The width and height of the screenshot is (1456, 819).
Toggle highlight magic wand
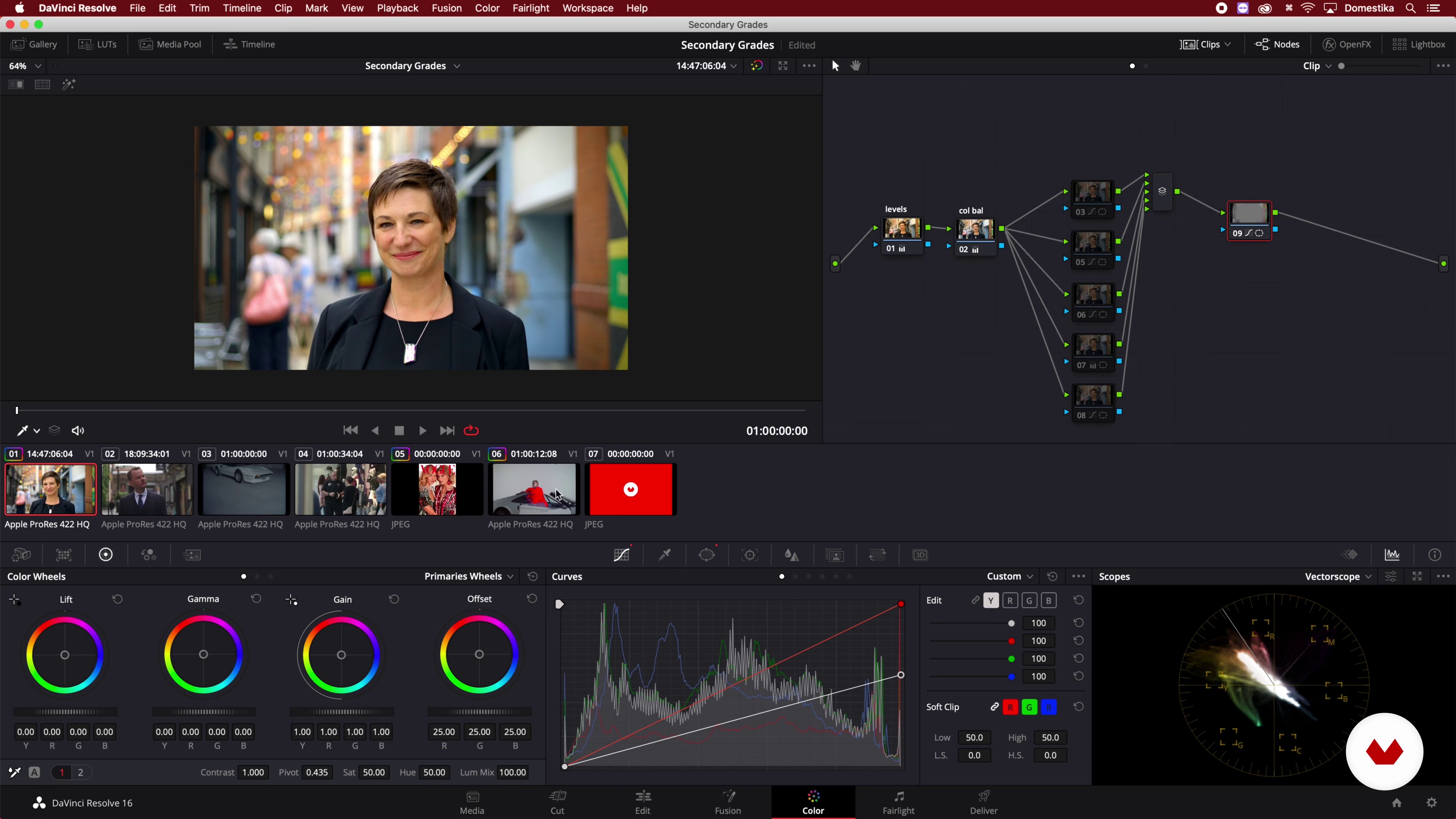click(69, 85)
